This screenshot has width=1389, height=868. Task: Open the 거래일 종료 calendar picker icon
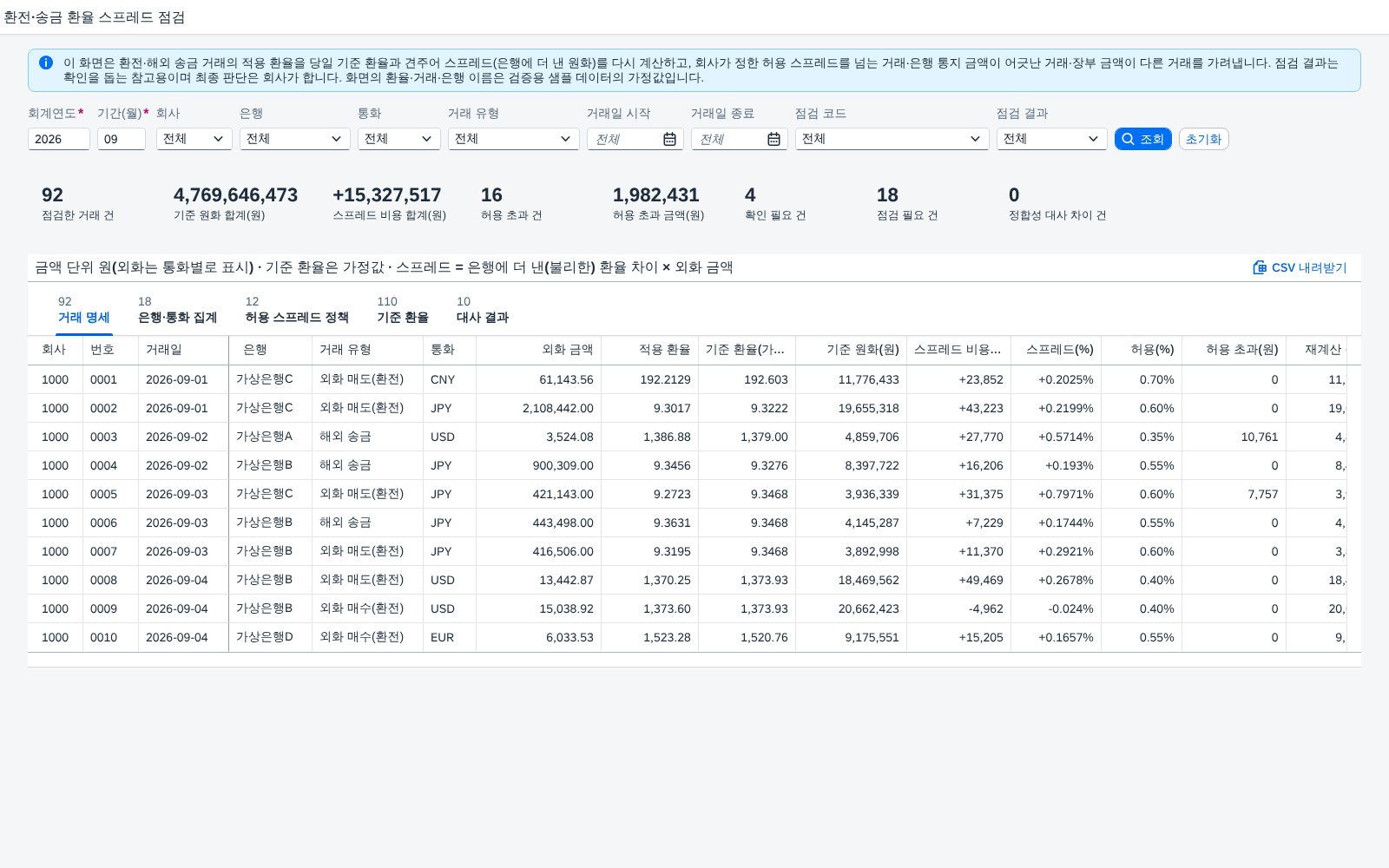point(773,139)
